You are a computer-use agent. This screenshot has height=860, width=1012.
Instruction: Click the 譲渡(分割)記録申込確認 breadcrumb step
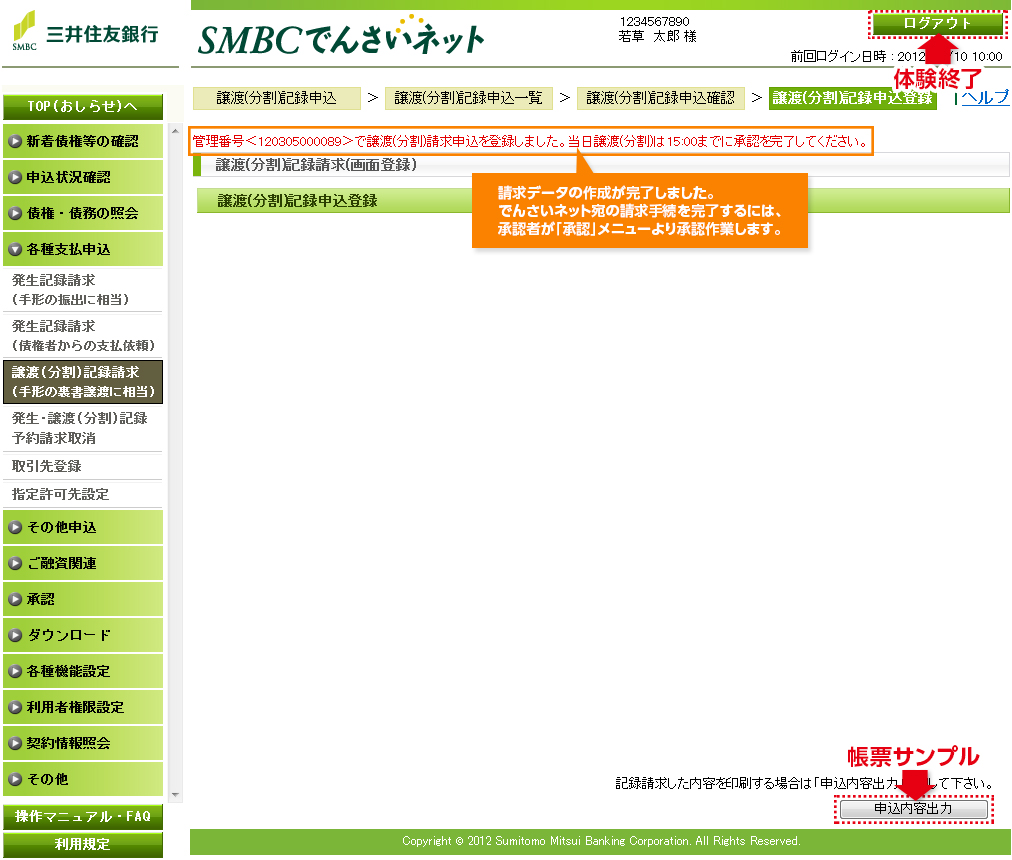[660, 98]
